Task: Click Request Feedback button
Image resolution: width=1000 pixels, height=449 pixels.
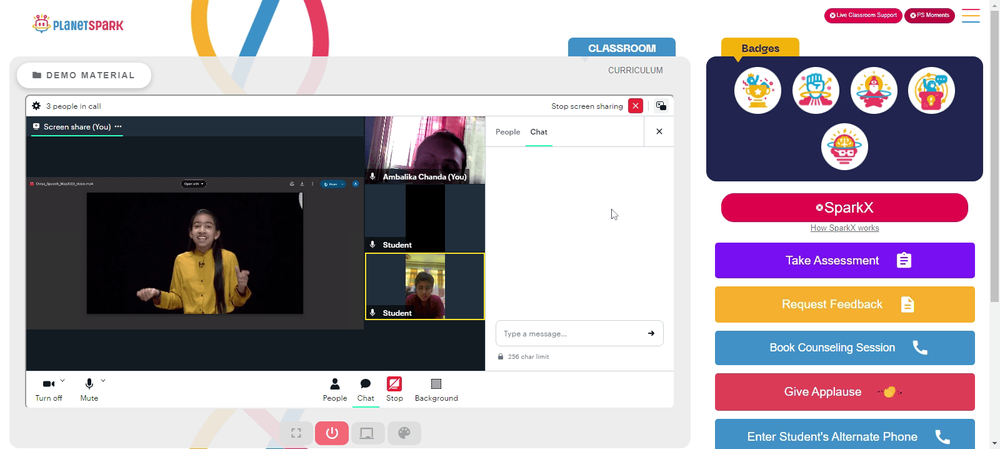Action: [x=844, y=304]
